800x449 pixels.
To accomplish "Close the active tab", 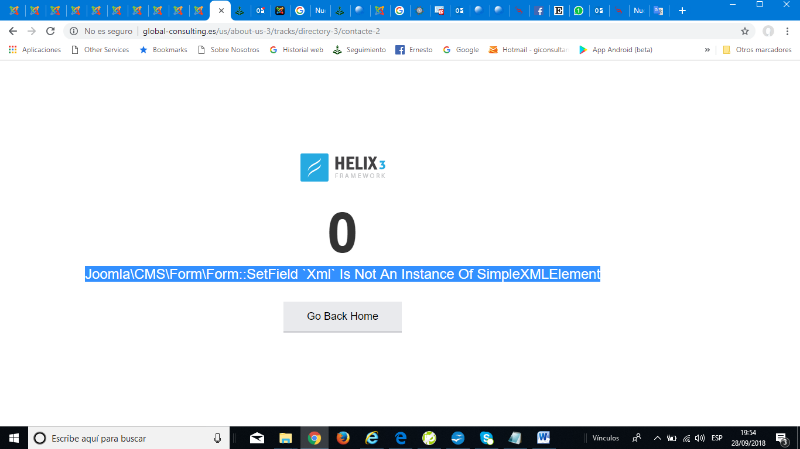I will (x=221, y=10).
